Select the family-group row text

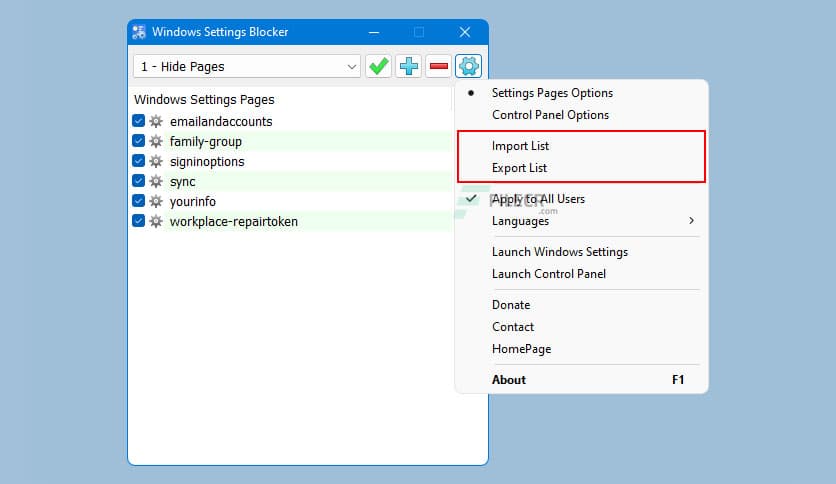[x=206, y=142]
